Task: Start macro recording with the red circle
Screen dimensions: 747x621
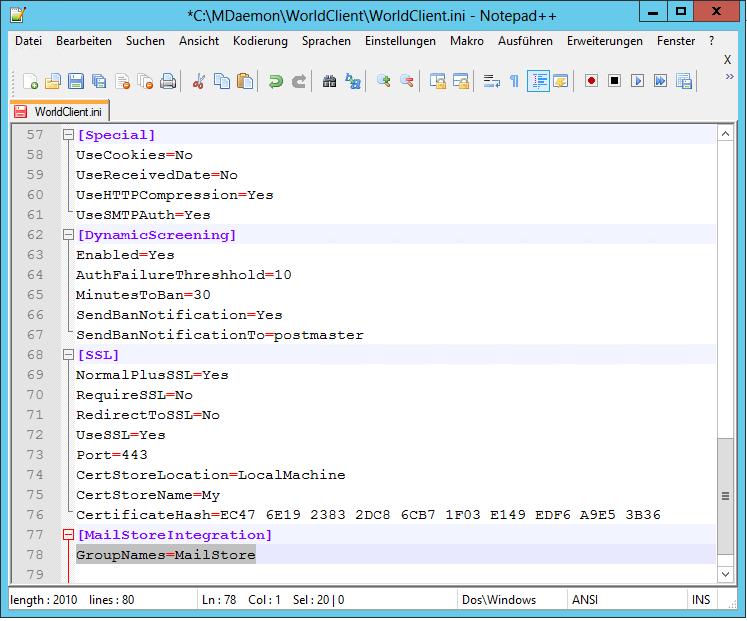Action: tap(592, 81)
